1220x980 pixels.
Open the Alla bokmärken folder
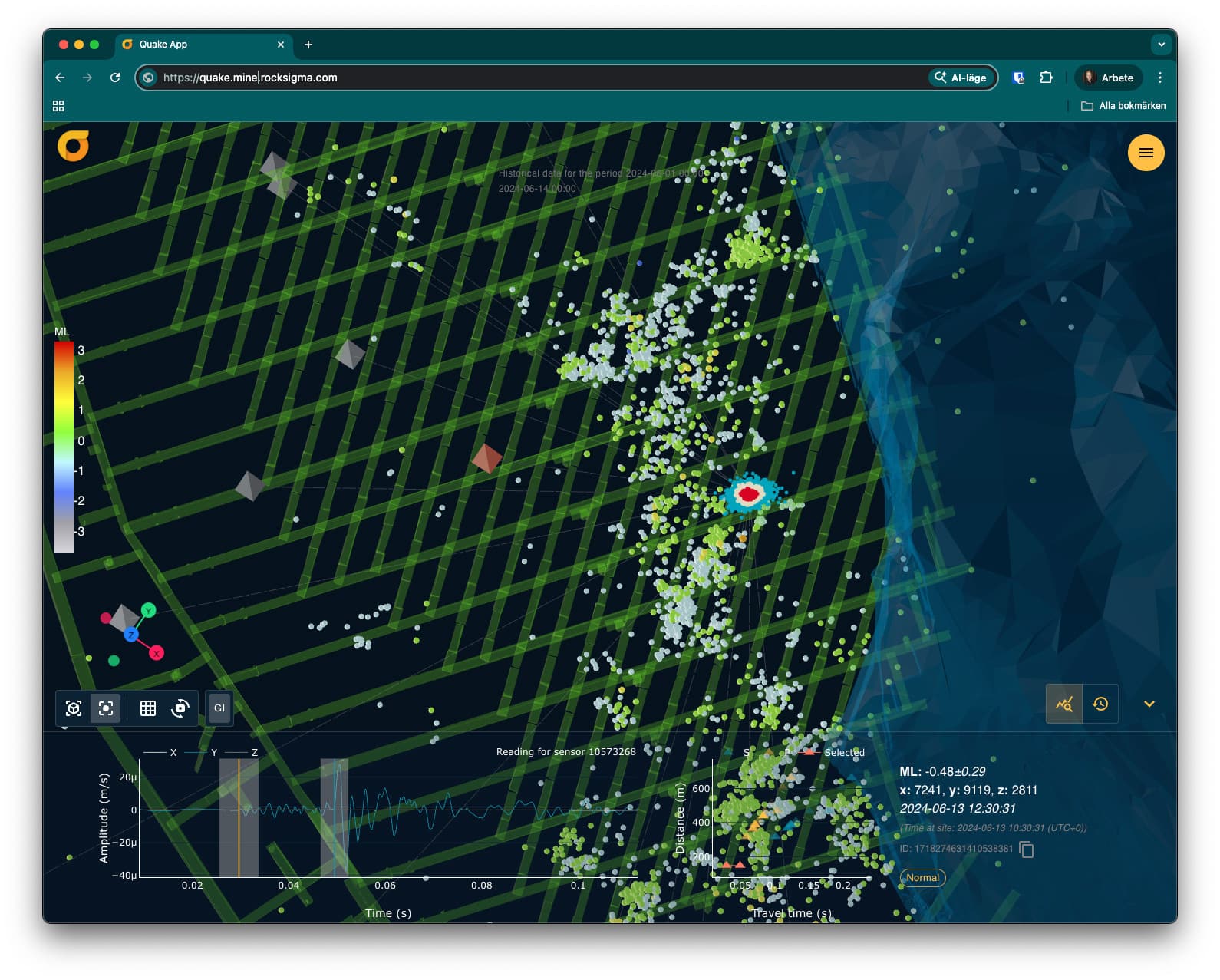(1123, 106)
